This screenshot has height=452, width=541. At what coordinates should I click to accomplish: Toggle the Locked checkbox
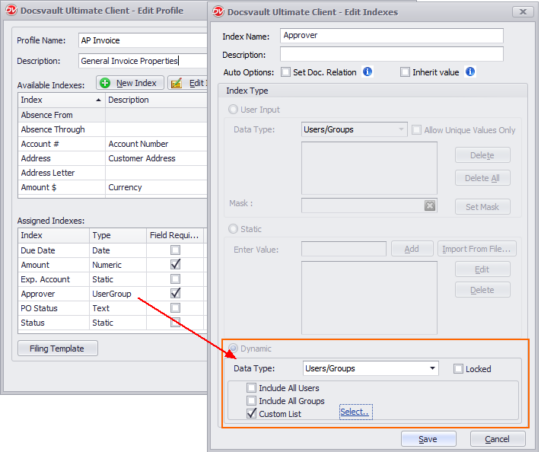pos(458,369)
